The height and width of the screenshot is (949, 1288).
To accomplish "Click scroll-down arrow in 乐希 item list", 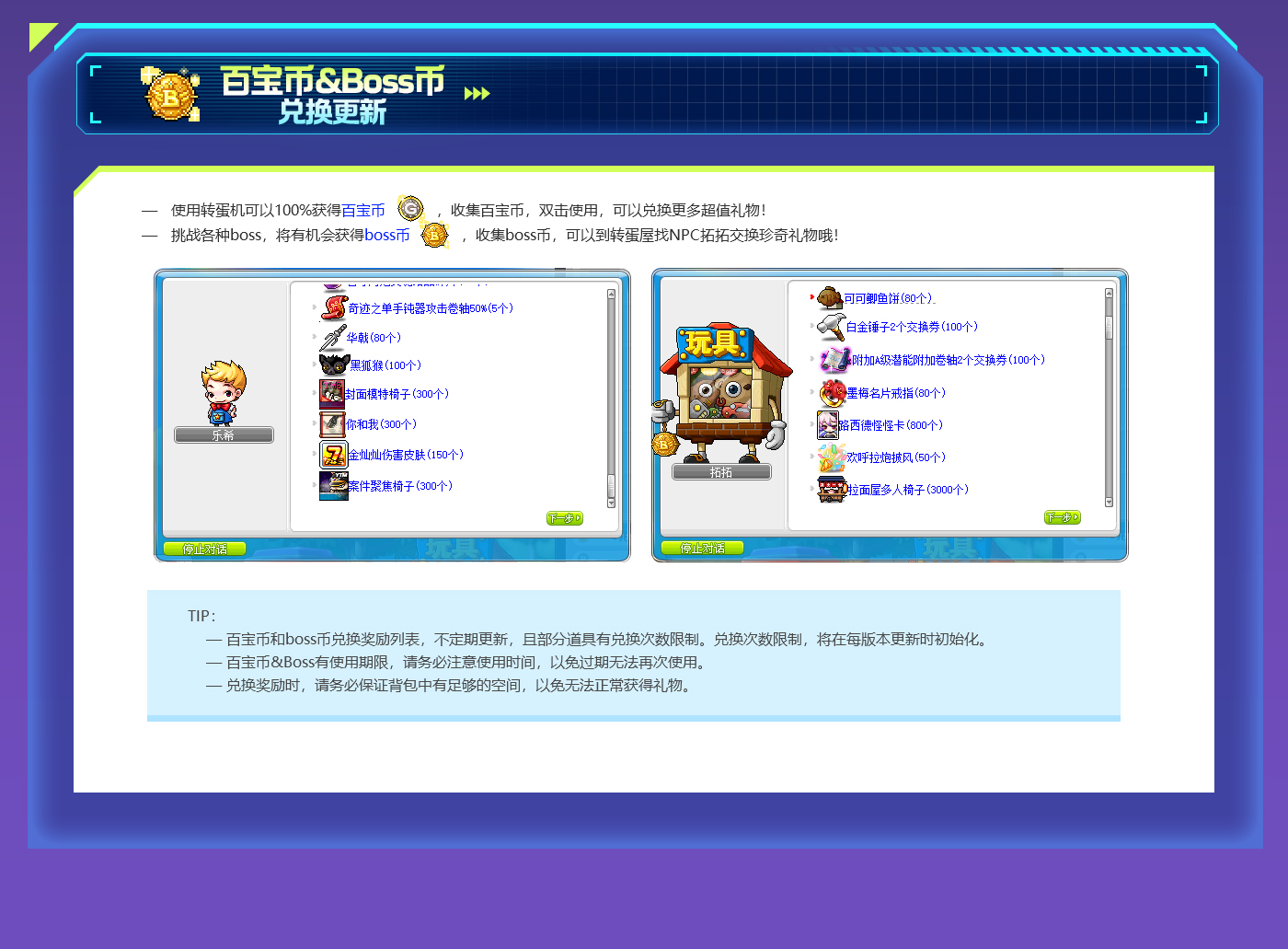I will click(611, 503).
